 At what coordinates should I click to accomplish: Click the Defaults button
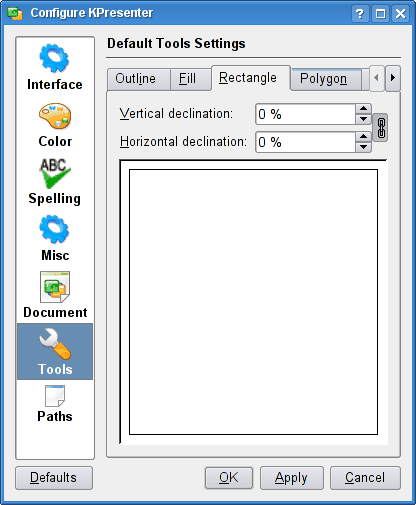54,478
